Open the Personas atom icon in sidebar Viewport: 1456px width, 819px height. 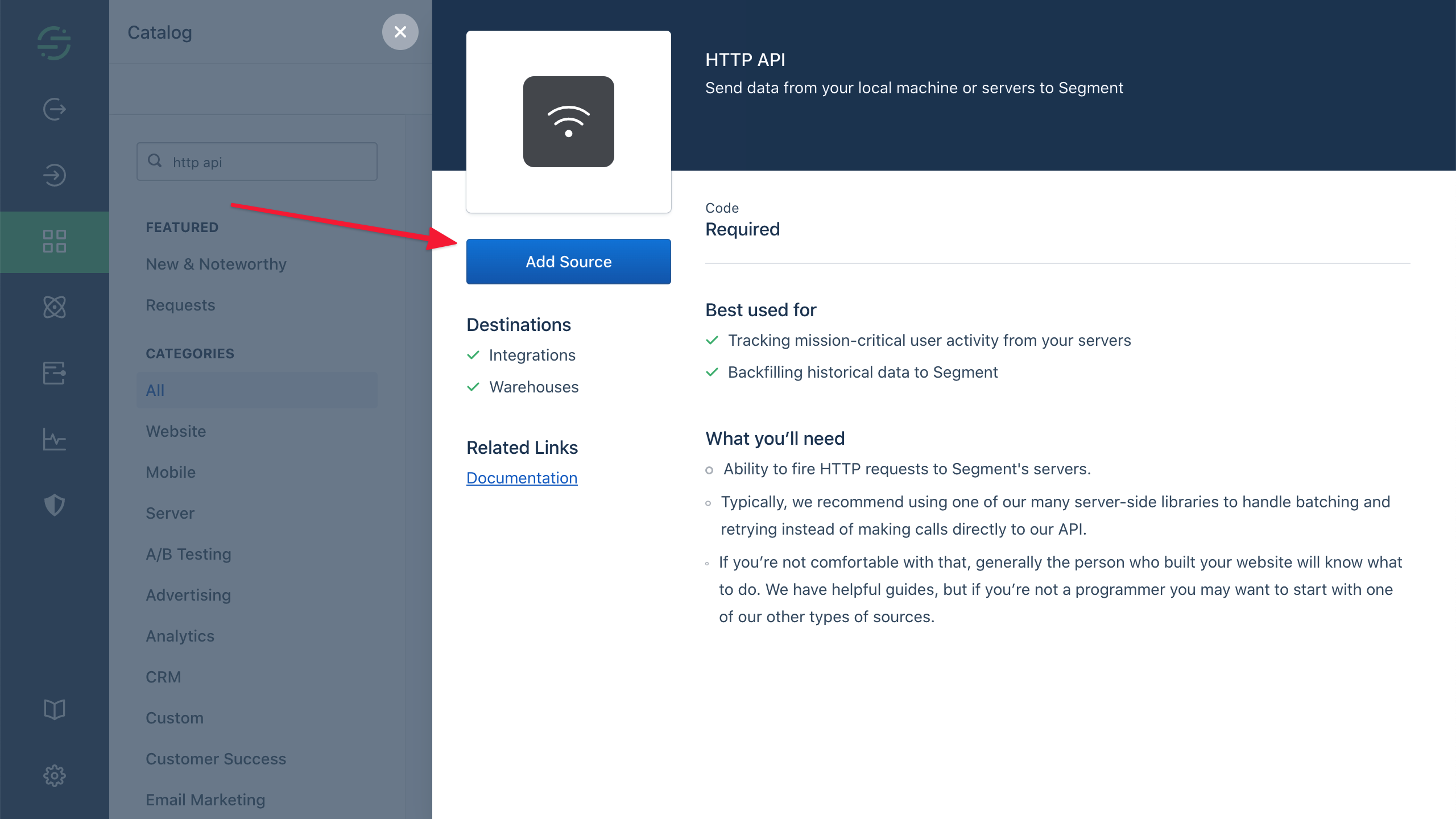coord(55,307)
